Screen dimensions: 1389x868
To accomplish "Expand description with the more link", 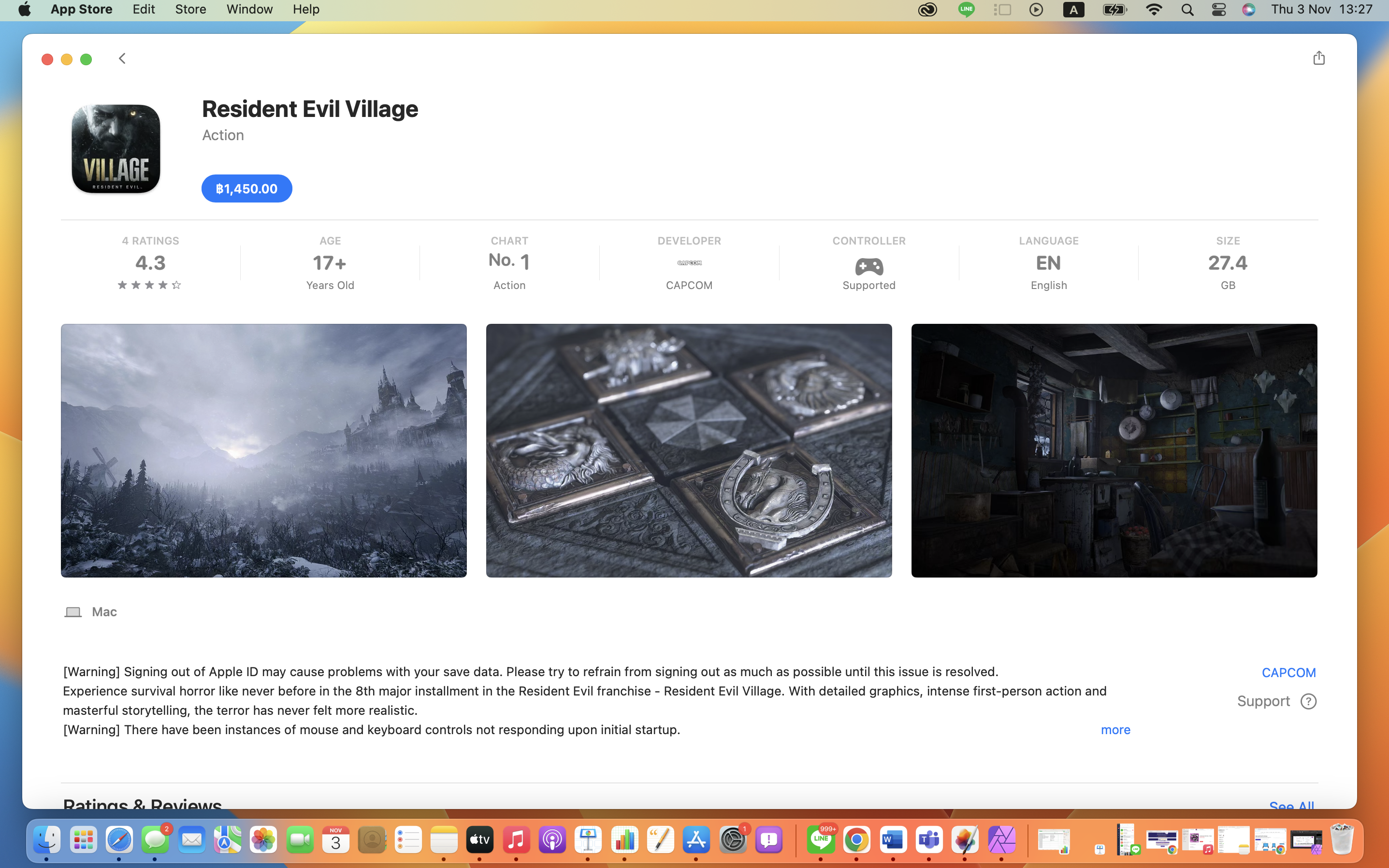I will click(x=1115, y=730).
